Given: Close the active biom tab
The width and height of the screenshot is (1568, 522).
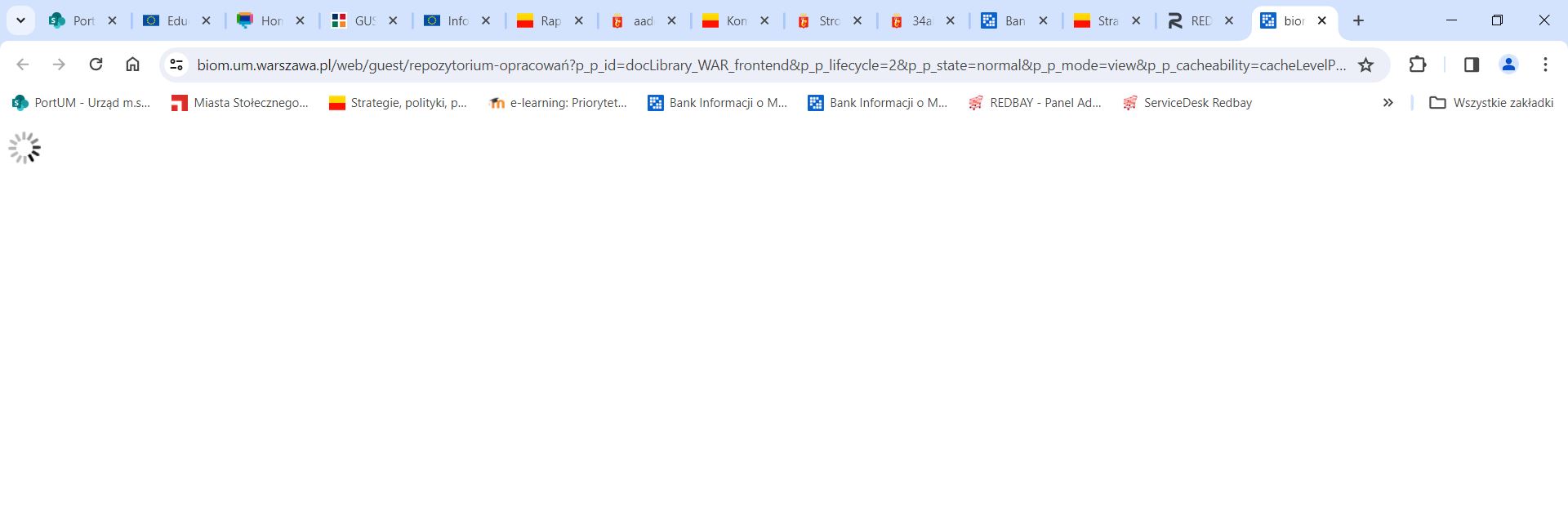Looking at the screenshot, I should coord(1321,21).
